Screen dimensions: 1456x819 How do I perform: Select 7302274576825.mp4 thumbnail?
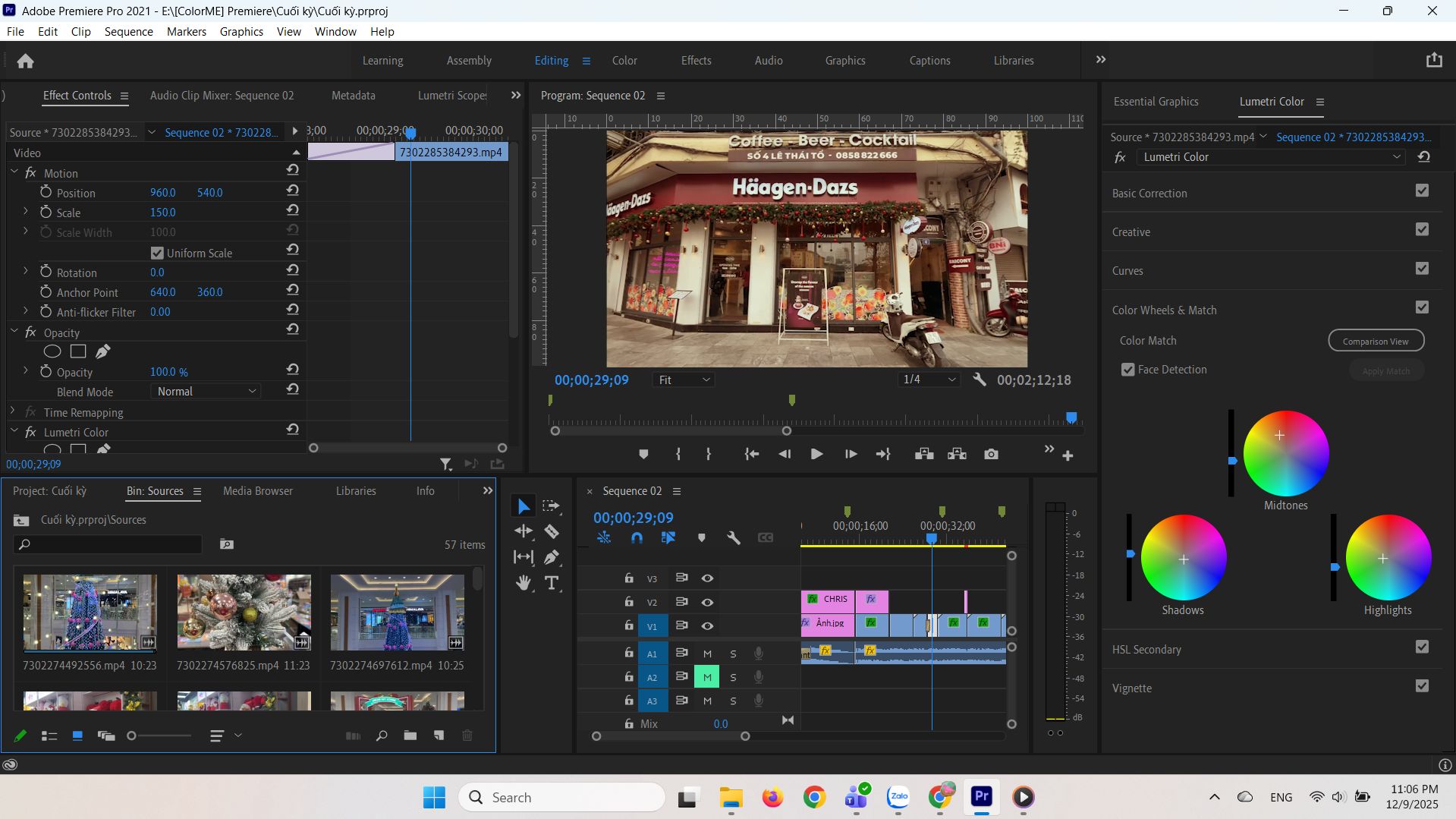click(x=244, y=612)
